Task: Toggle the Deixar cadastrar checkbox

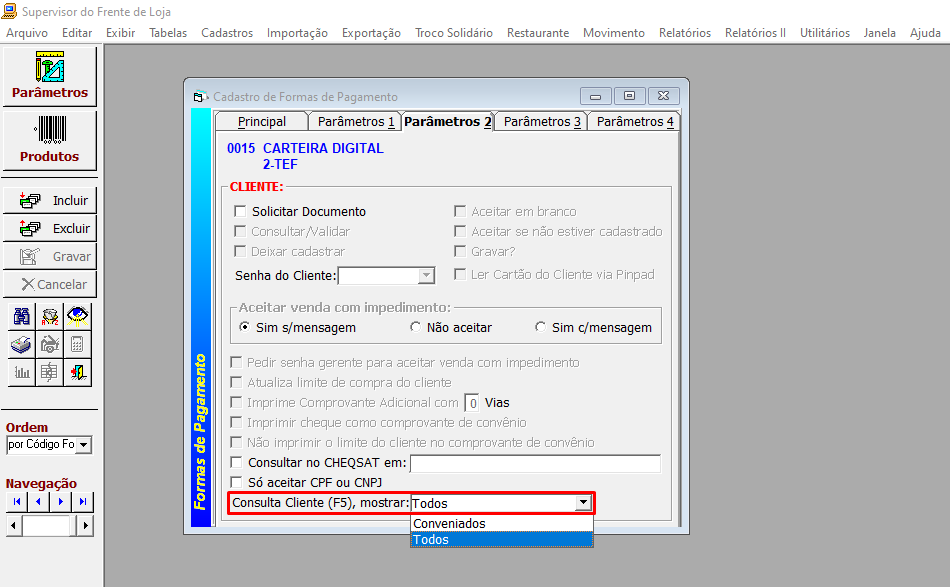Action: tap(241, 251)
